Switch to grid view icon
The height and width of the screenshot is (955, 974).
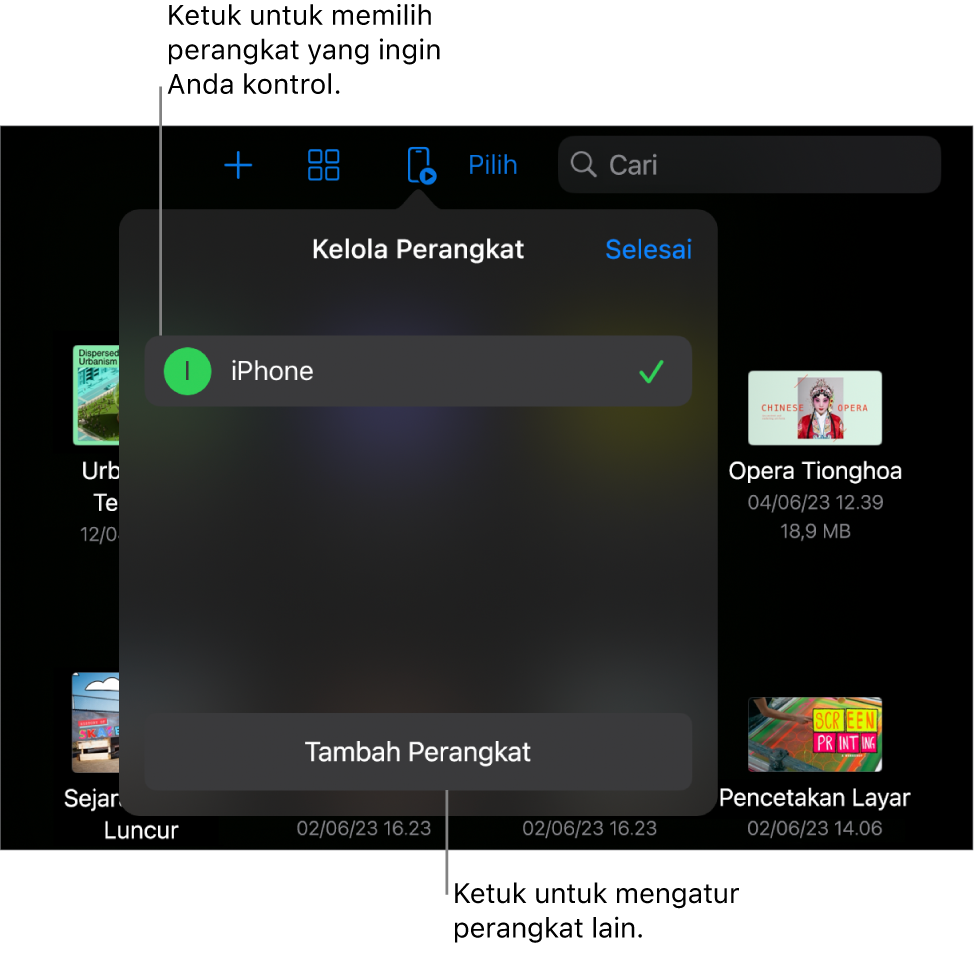click(x=324, y=165)
